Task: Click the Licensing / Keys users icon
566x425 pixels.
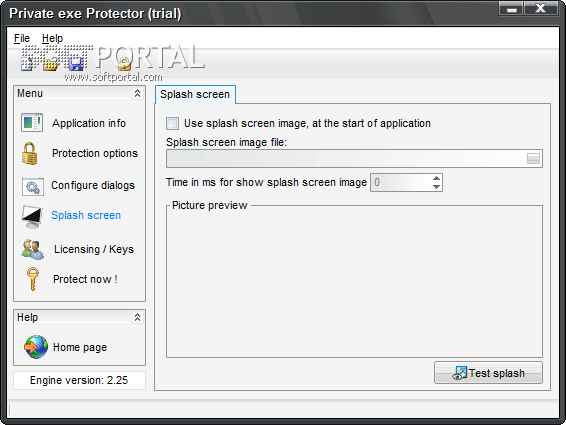Action: (x=32, y=249)
